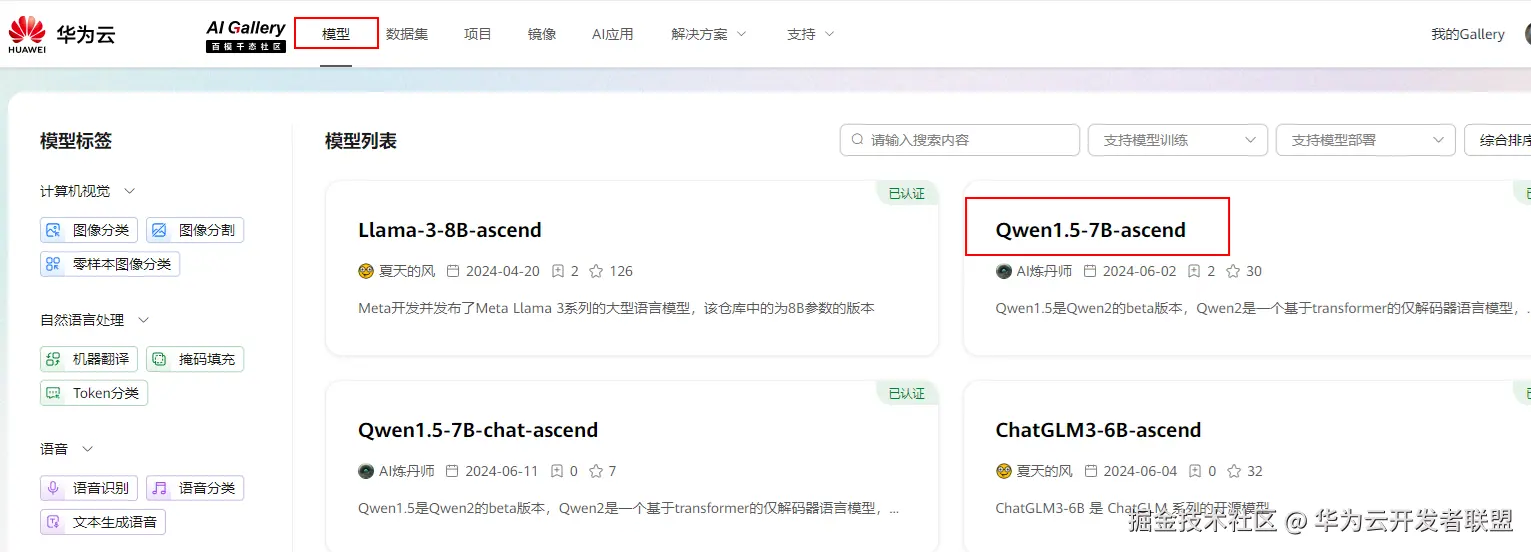Filter by 图像分类 tag
Viewport: 1531px width, 552px height.
click(x=87, y=230)
